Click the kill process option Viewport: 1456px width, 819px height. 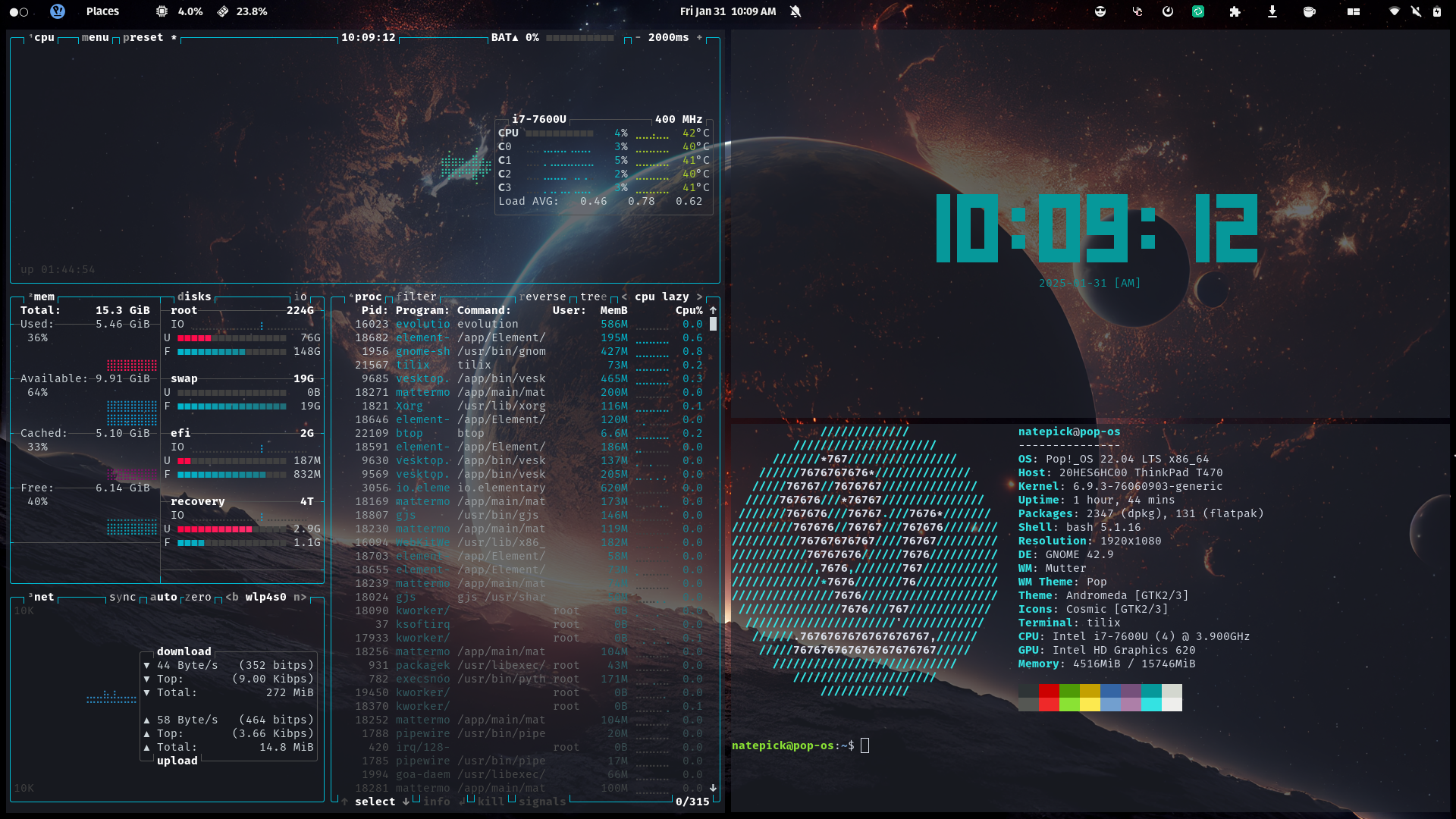pyautogui.click(x=491, y=802)
